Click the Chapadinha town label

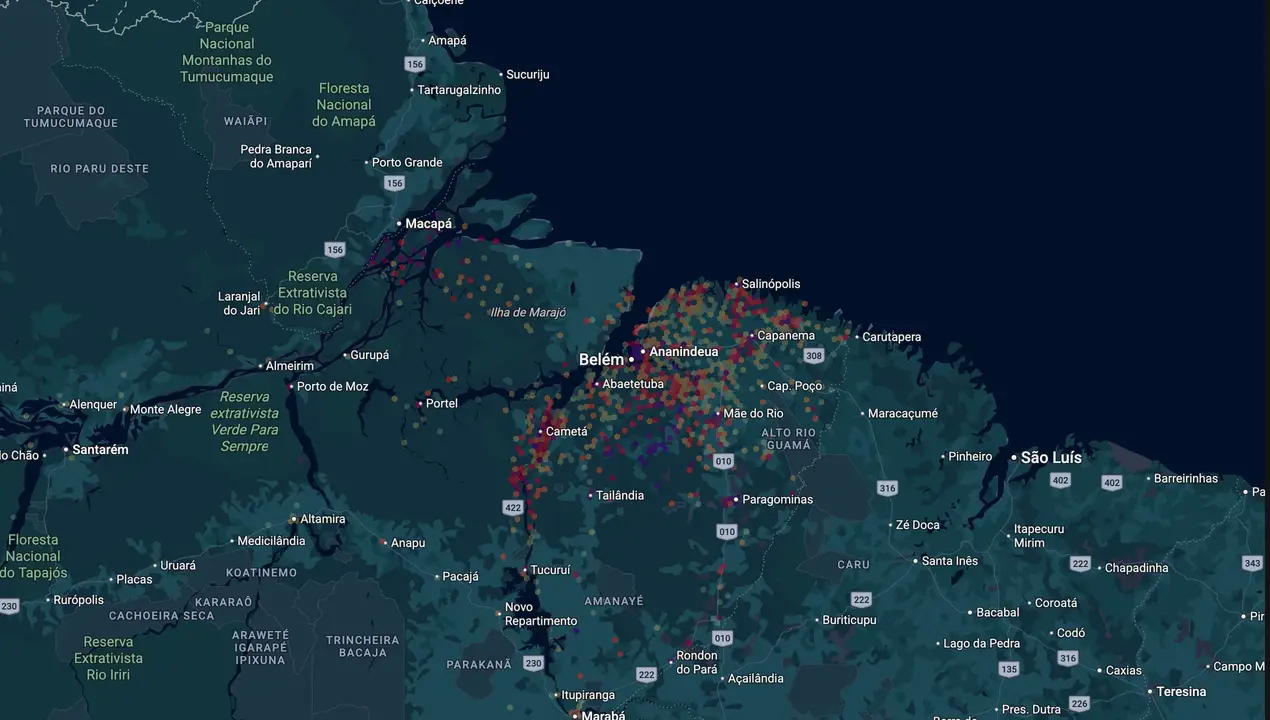pos(1137,569)
